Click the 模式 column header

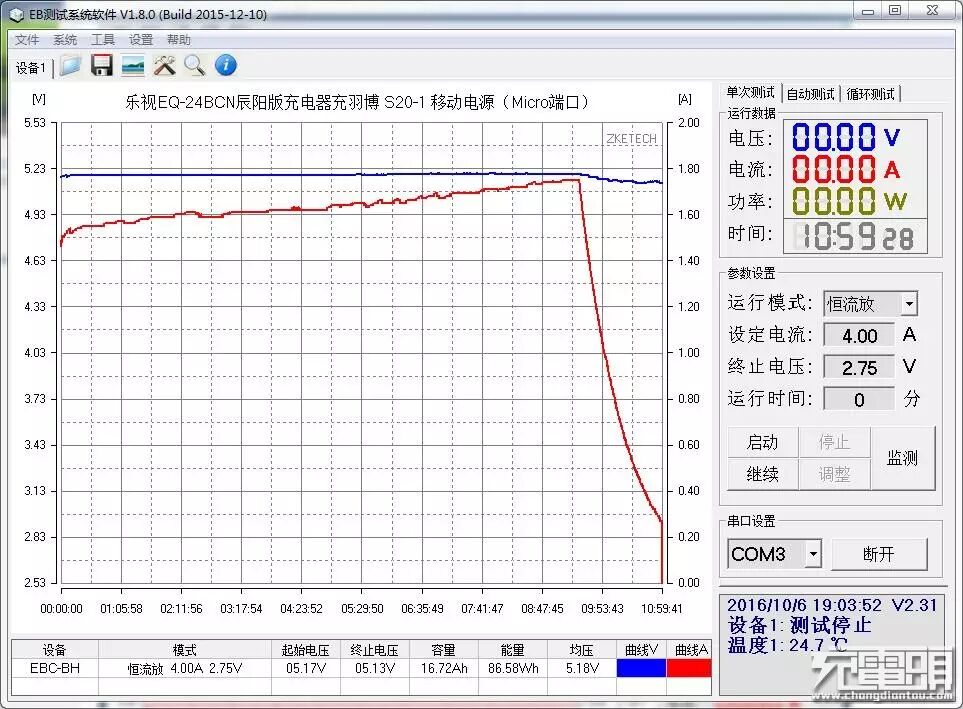click(x=185, y=650)
